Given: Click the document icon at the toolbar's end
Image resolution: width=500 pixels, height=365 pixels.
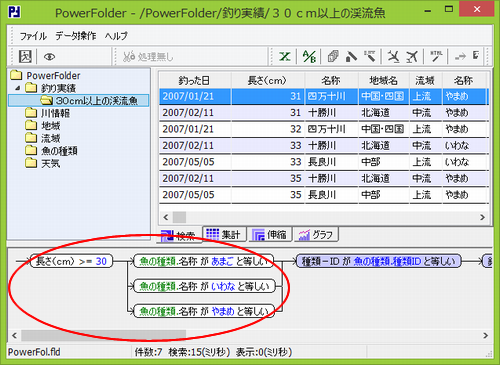Looking at the screenshot, I should [476, 55].
